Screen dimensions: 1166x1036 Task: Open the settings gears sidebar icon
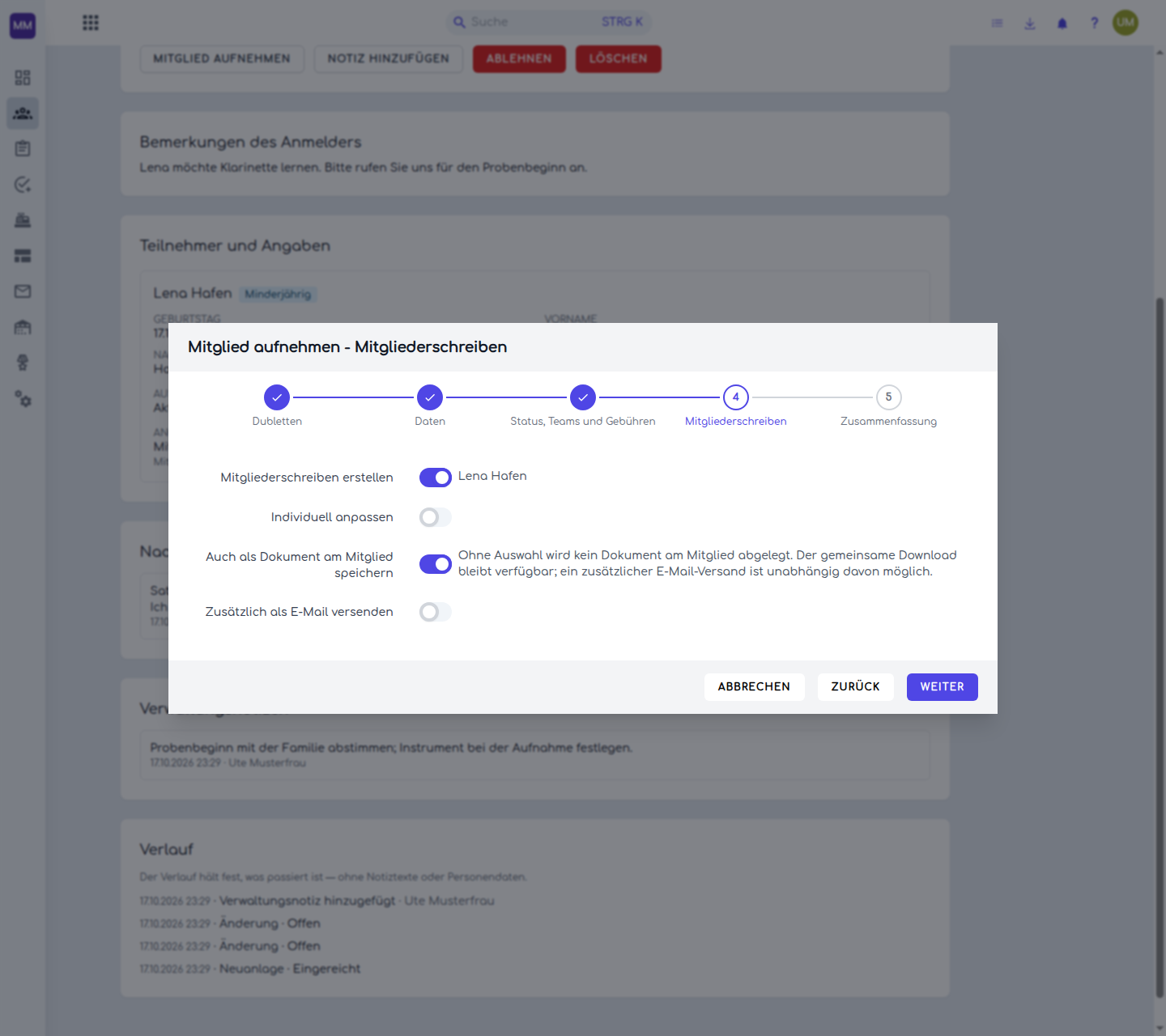tap(23, 399)
